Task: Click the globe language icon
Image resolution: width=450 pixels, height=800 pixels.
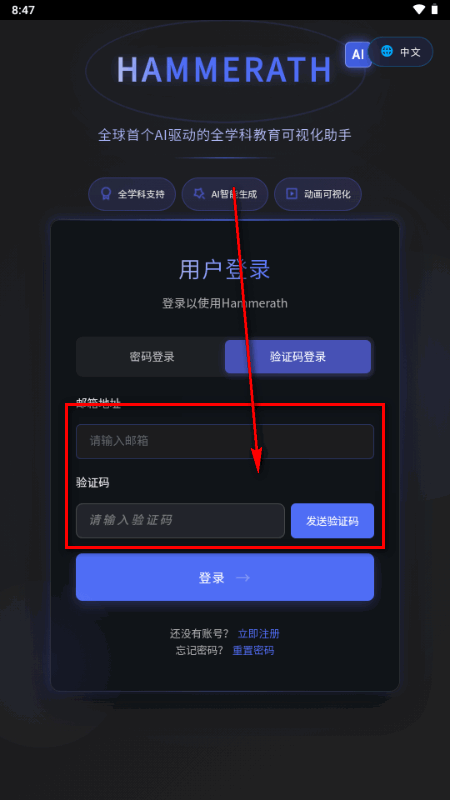Action: 387,51
